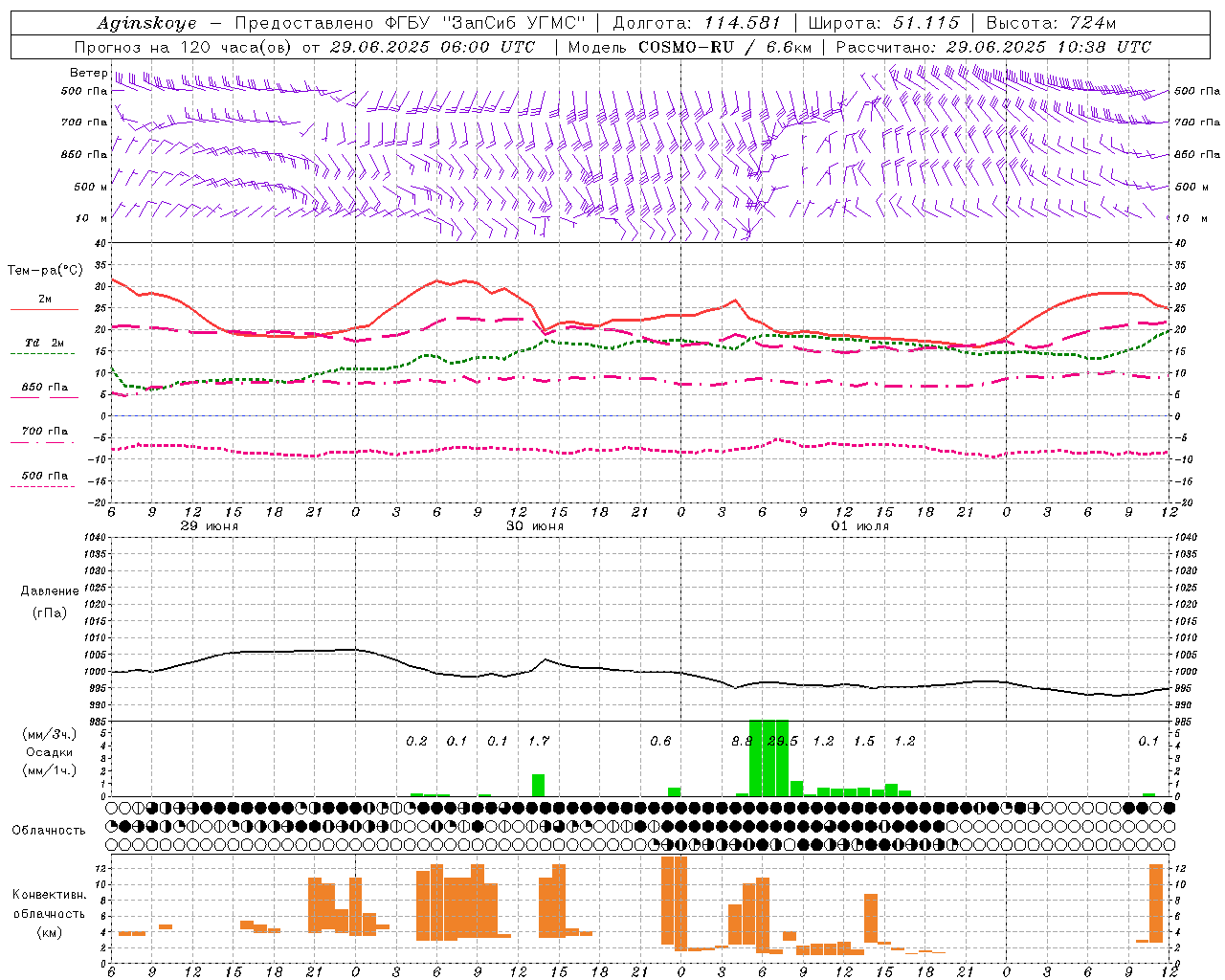Viewport: 1225px width, 980px height.
Task: Click the precipitation value "0.2"
Action: (x=416, y=742)
